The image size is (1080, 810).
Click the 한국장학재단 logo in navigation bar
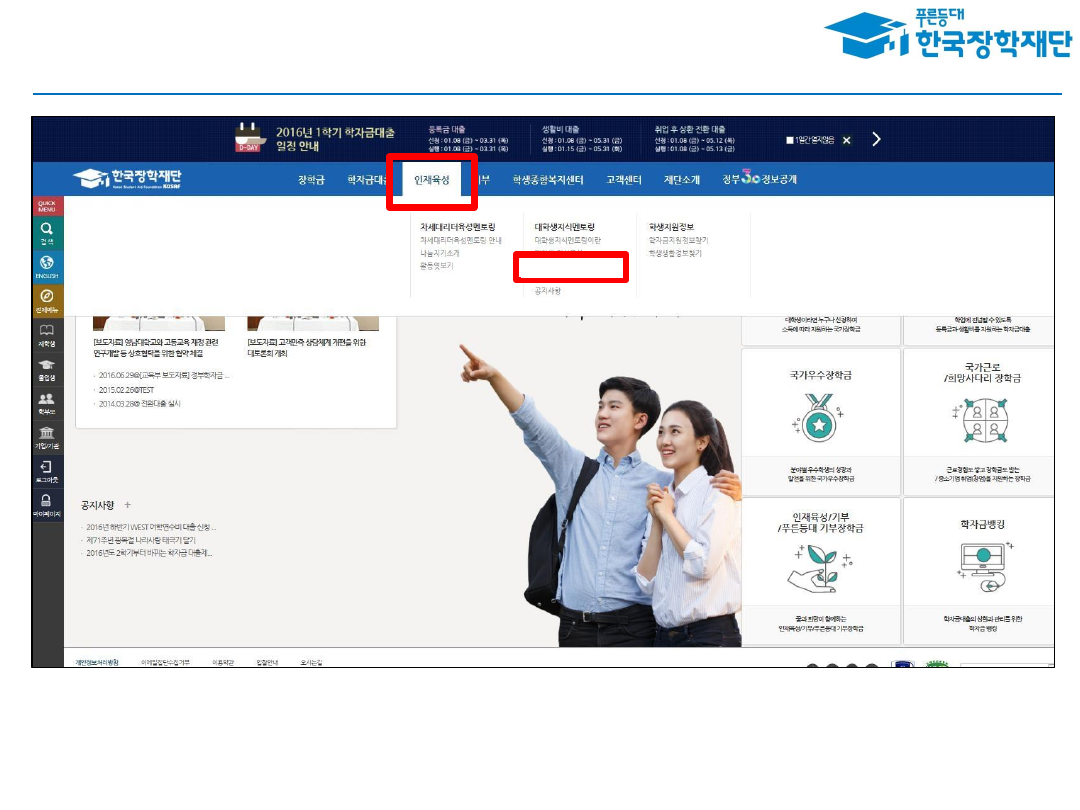click(127, 179)
